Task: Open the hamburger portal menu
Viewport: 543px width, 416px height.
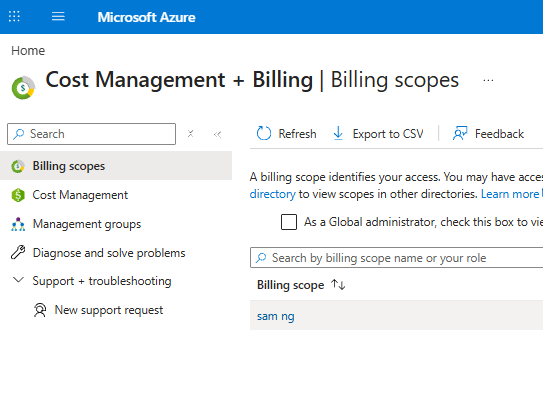Action: (x=58, y=16)
